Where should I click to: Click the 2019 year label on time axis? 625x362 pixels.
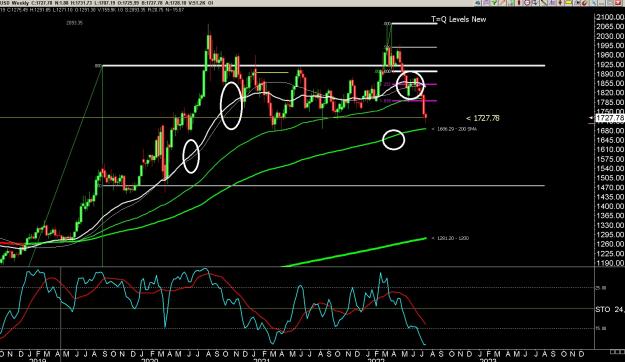pos(38,360)
